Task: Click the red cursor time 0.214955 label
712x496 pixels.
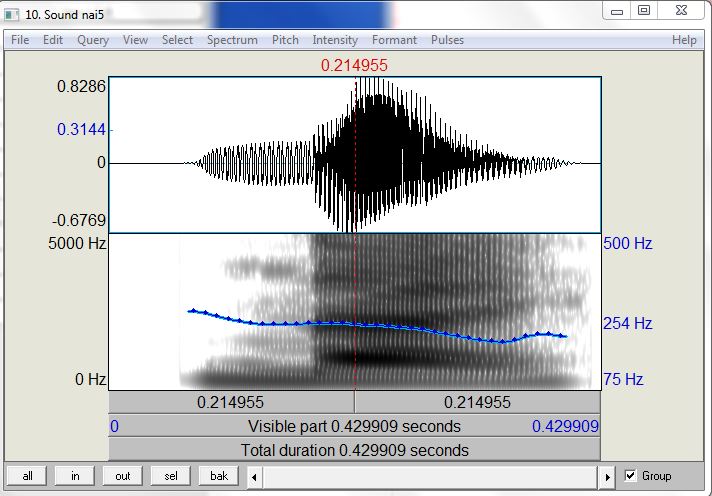Action: pyautogui.click(x=354, y=65)
